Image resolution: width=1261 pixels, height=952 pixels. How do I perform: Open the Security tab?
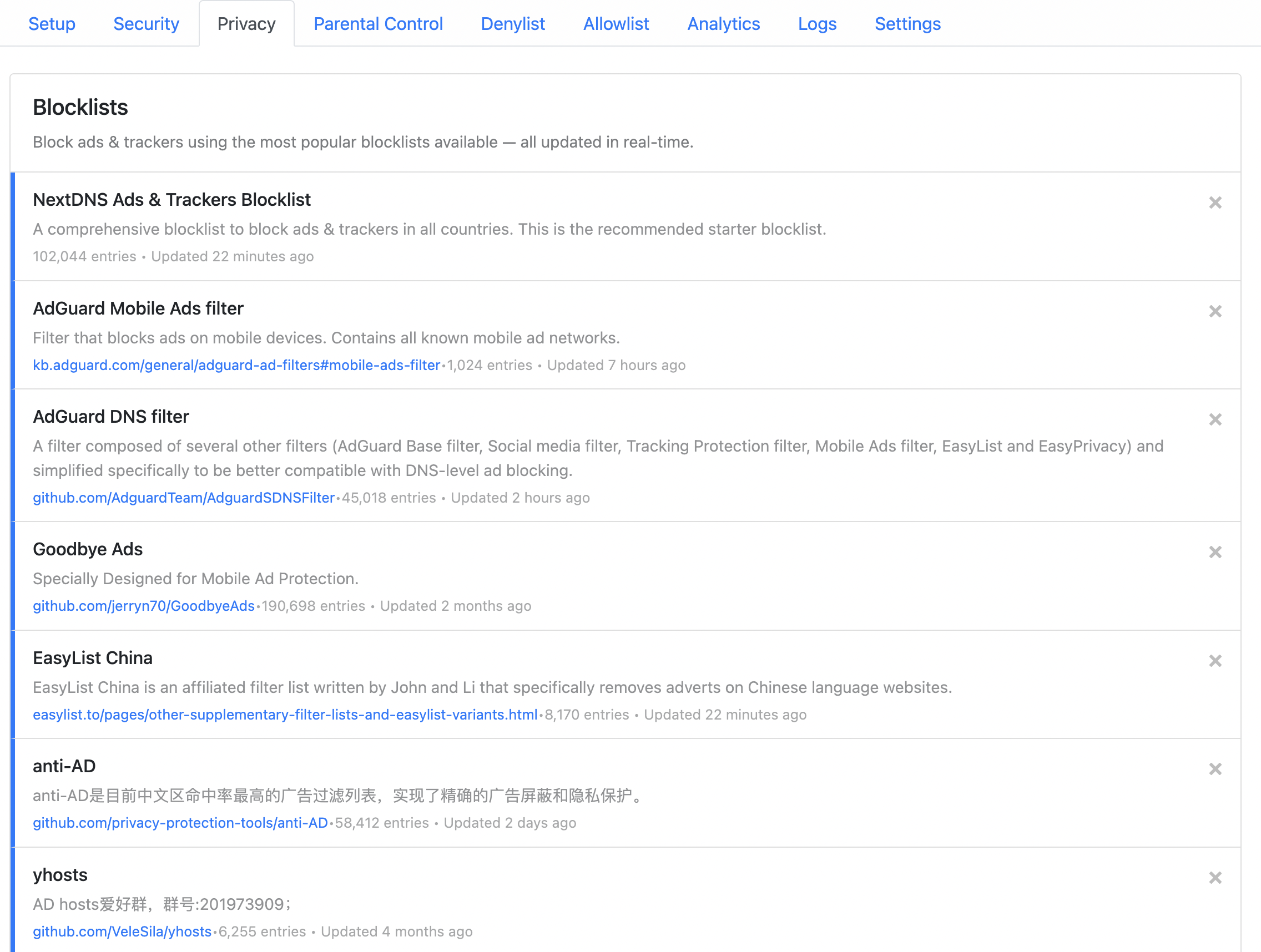point(146,24)
